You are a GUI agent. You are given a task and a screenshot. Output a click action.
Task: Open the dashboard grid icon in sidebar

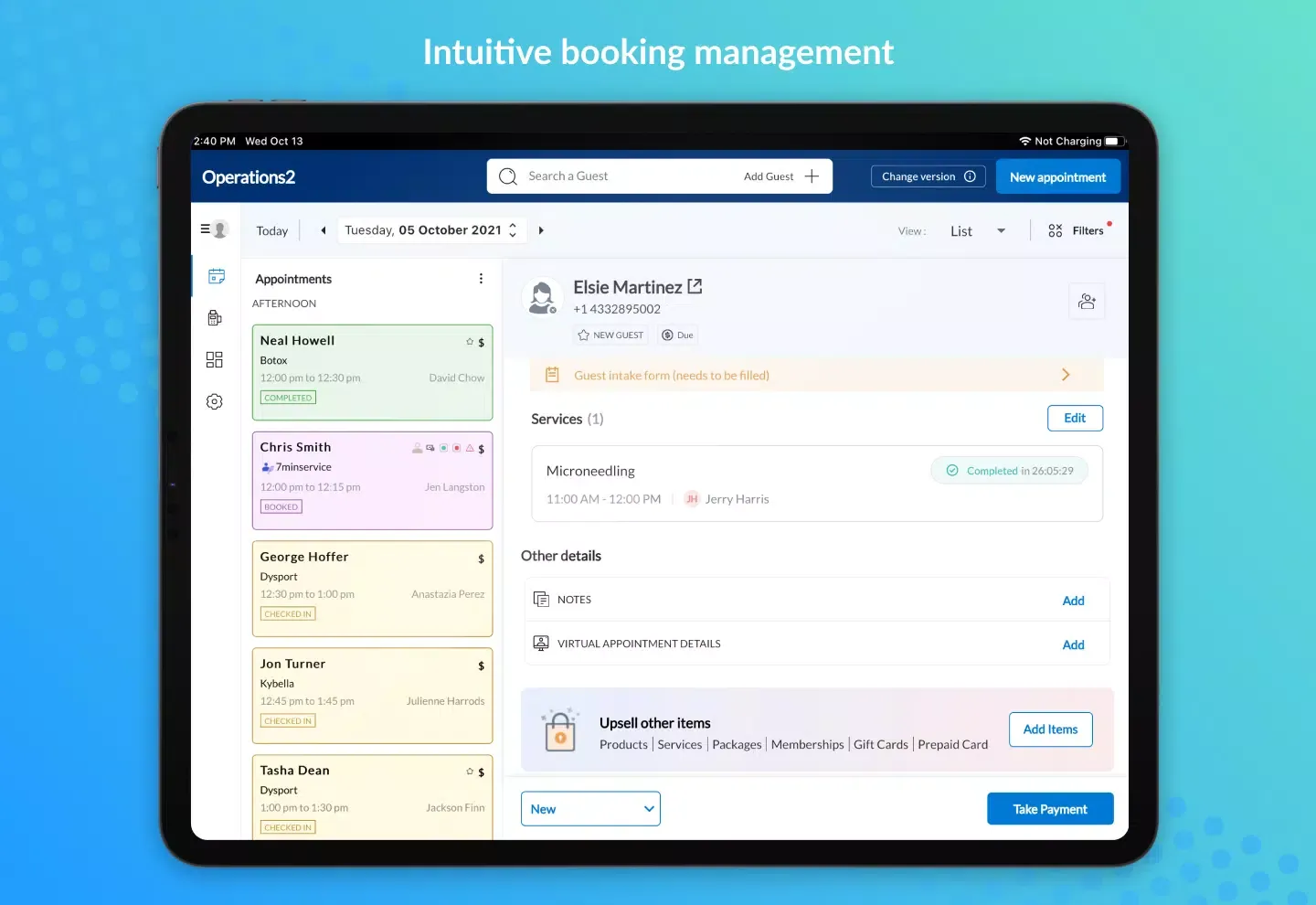pos(215,359)
